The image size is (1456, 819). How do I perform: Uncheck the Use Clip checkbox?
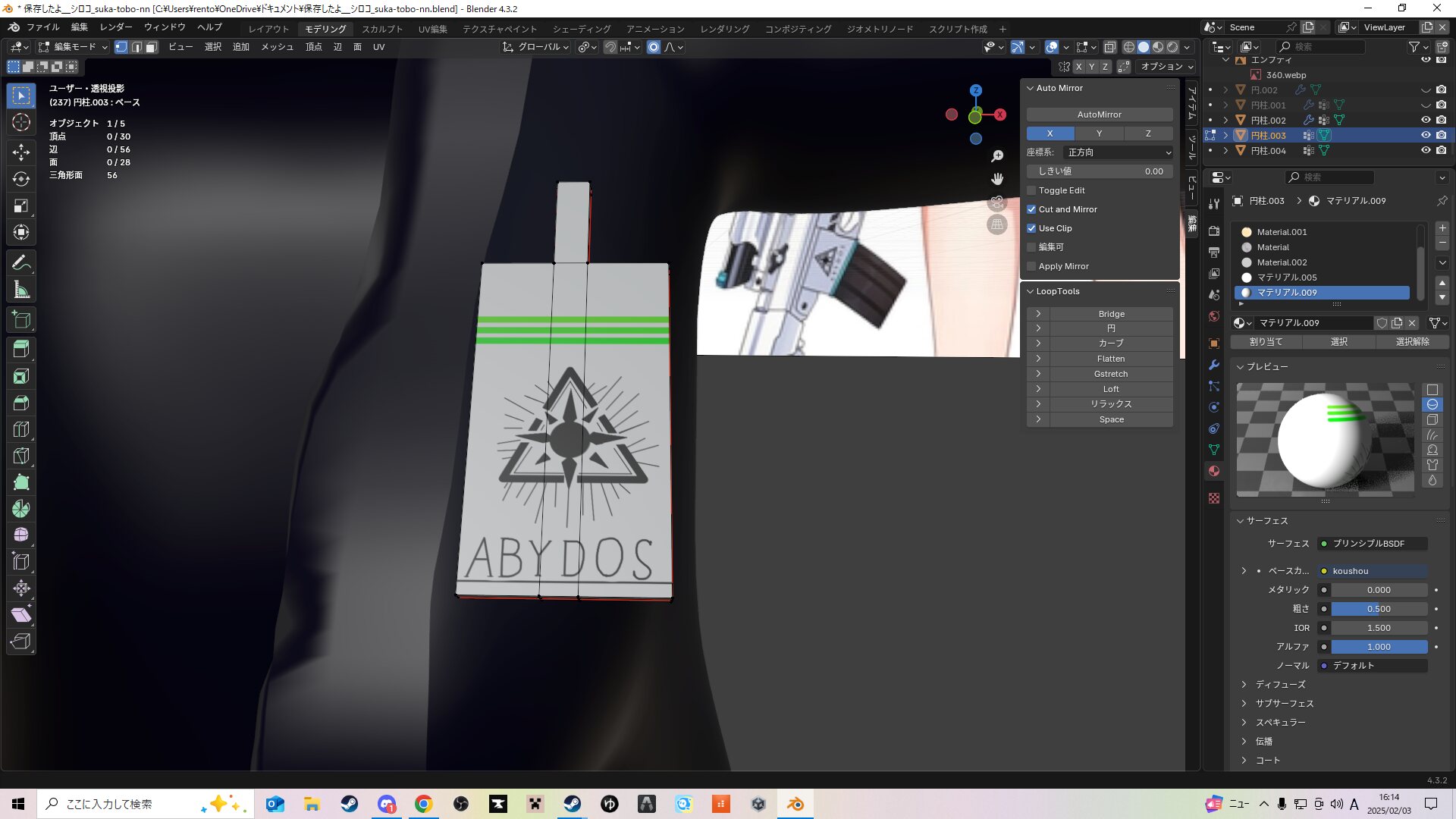1031,228
